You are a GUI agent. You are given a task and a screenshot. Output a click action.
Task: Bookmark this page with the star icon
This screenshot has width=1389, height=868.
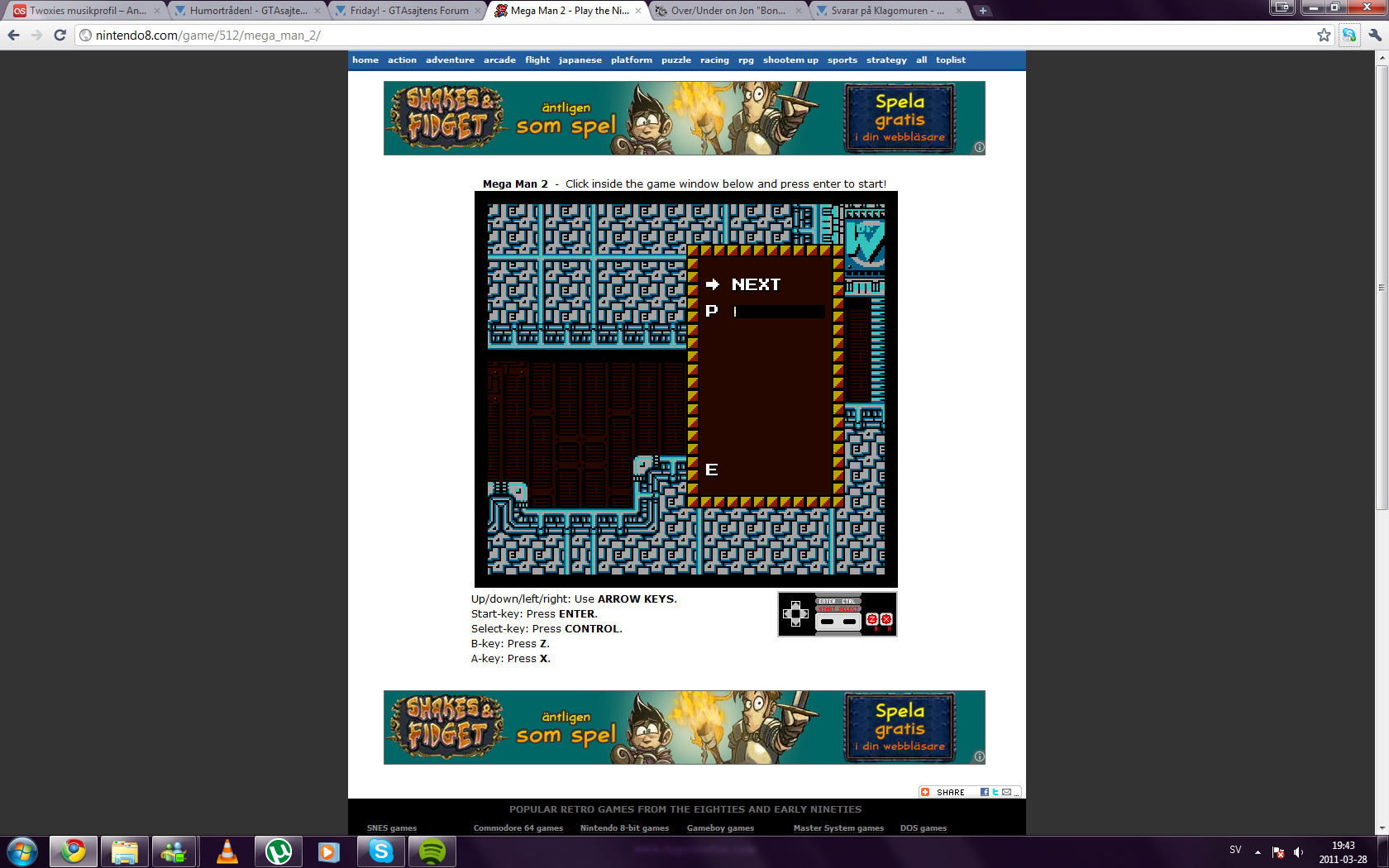click(x=1324, y=35)
